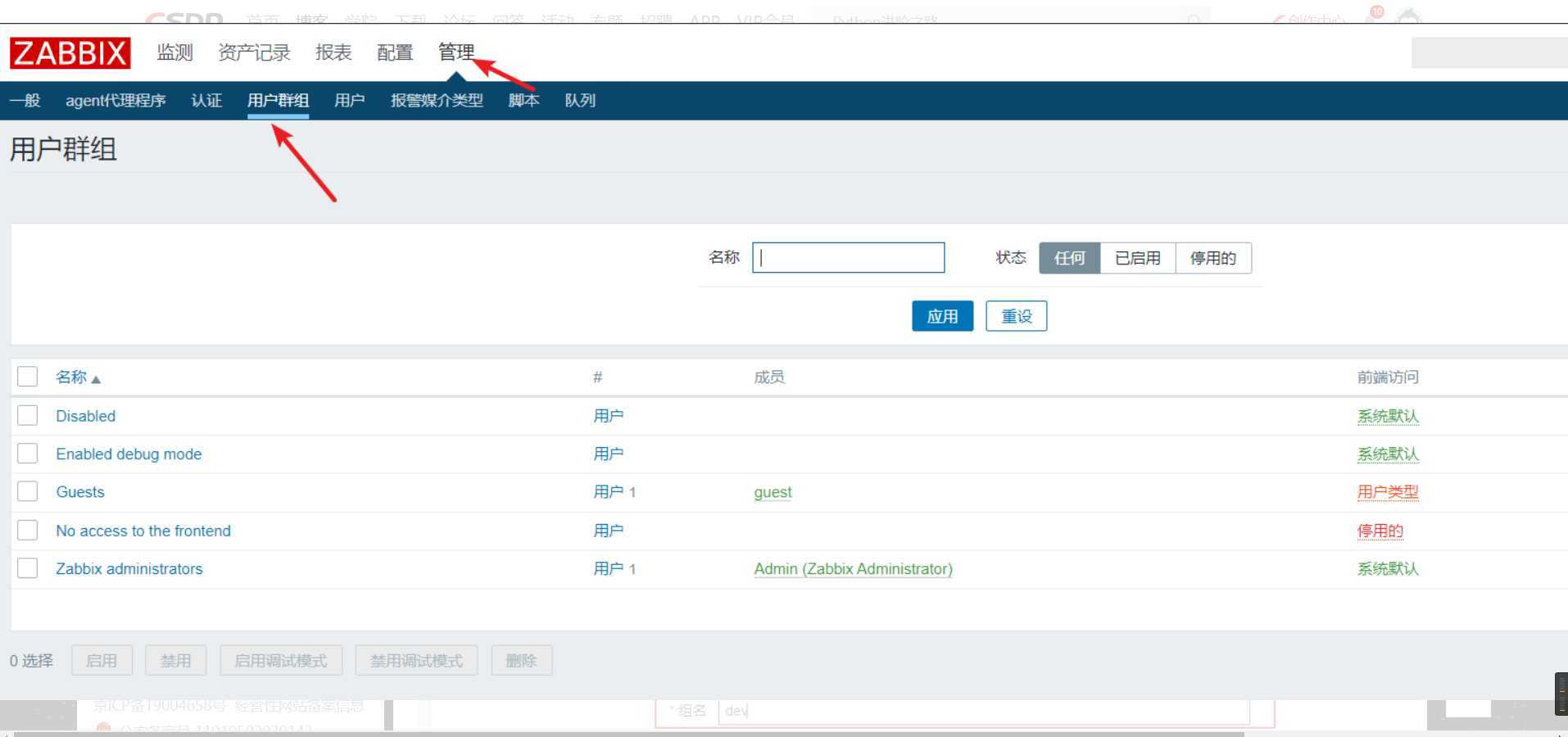This screenshot has height=737, width=1568.
Task: Go to 用户 submenu
Action: [x=349, y=100]
